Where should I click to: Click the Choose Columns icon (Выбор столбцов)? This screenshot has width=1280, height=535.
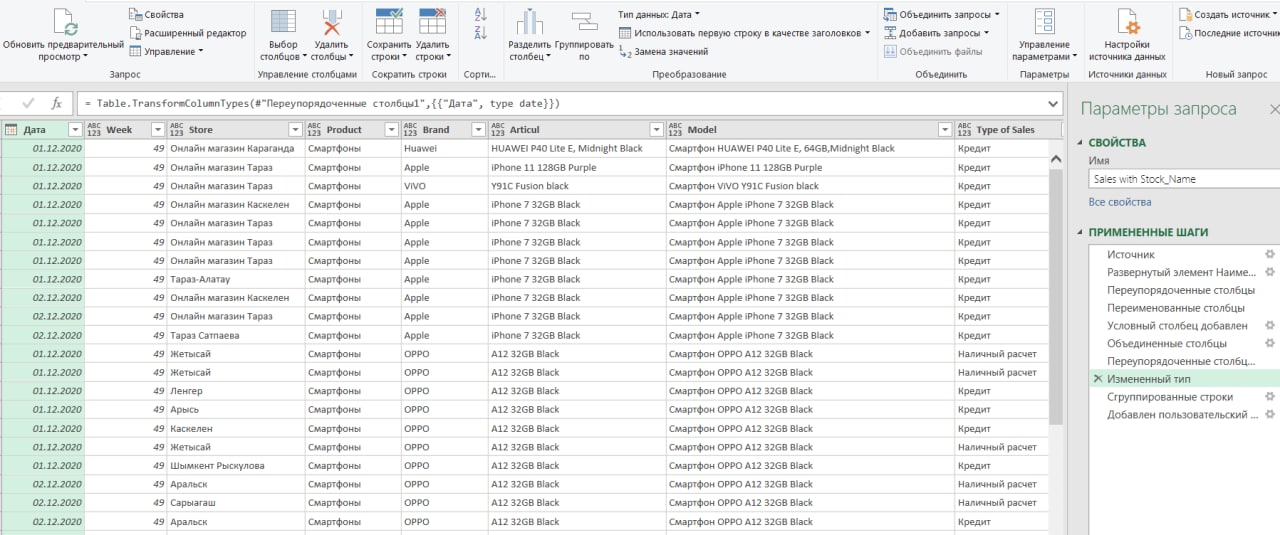284,21
